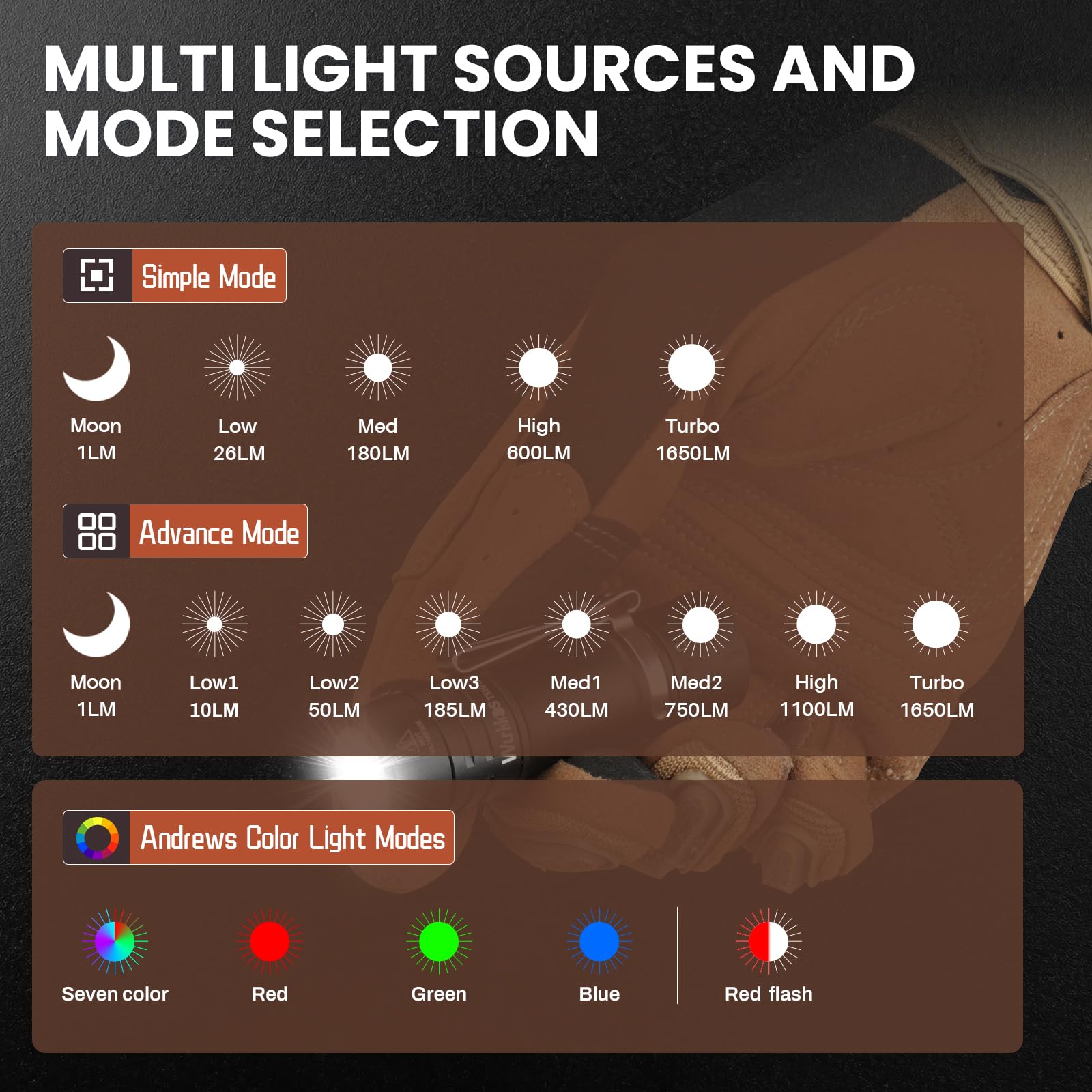Select the Simple Mode Turbo 1650LM icon
The image size is (1092, 1092).
point(692,368)
